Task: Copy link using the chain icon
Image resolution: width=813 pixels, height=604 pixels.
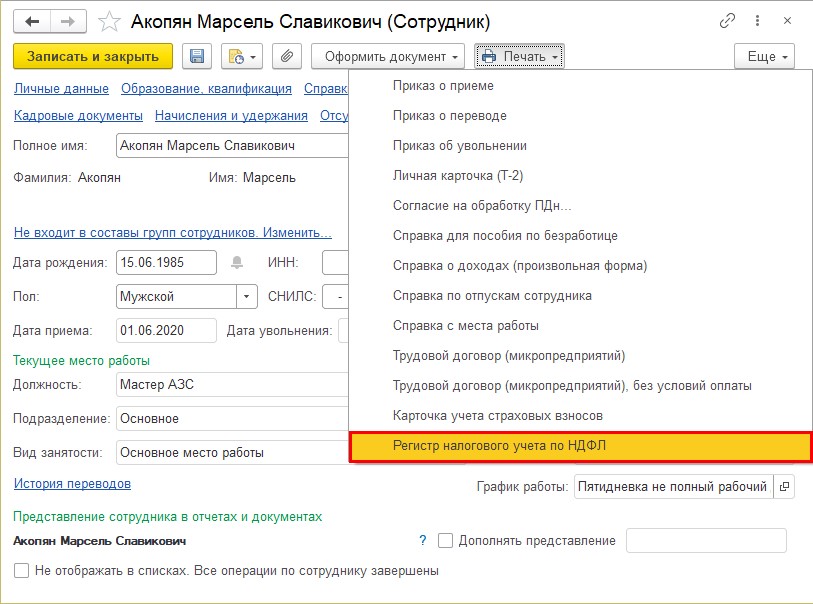Action: point(727,21)
